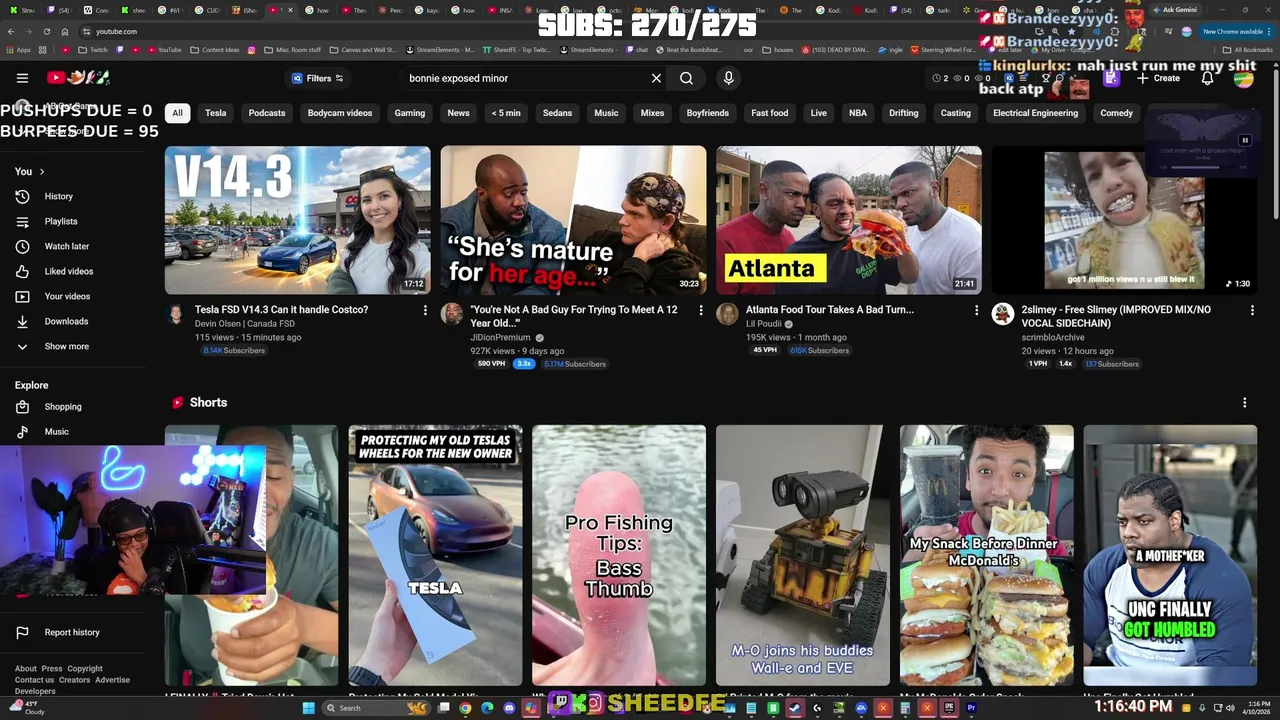Play the Wall-e and EVE M-O short
This screenshot has height=720, width=1280.
click(x=803, y=555)
